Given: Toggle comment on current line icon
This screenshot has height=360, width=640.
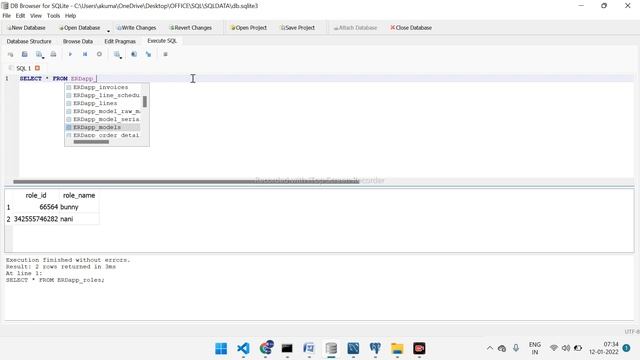Looking at the screenshot, I should point(165,54).
